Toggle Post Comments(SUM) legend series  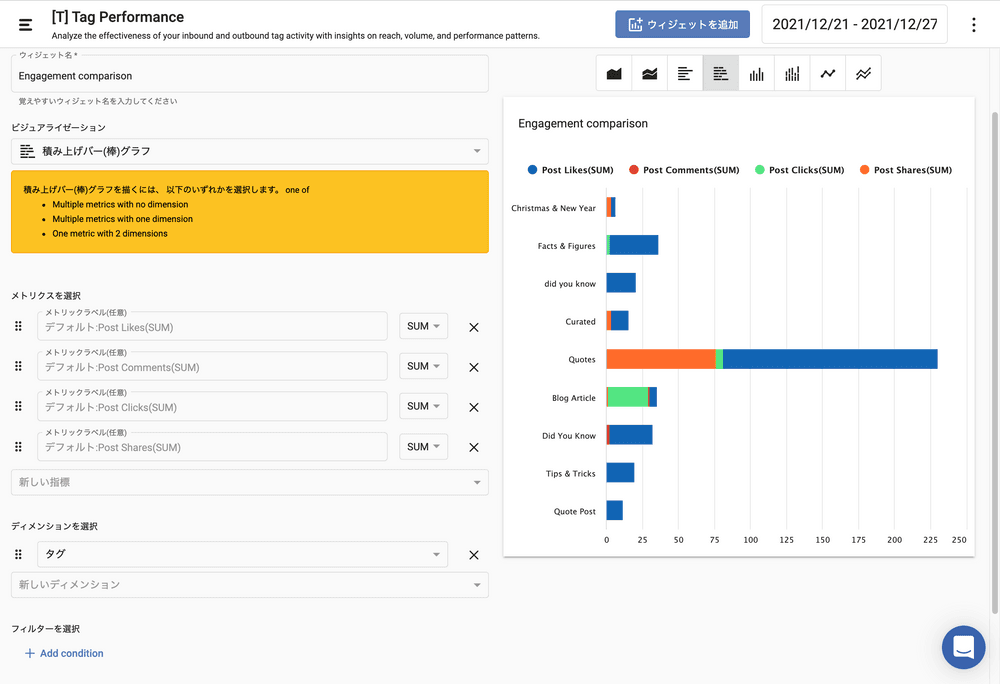point(684,170)
